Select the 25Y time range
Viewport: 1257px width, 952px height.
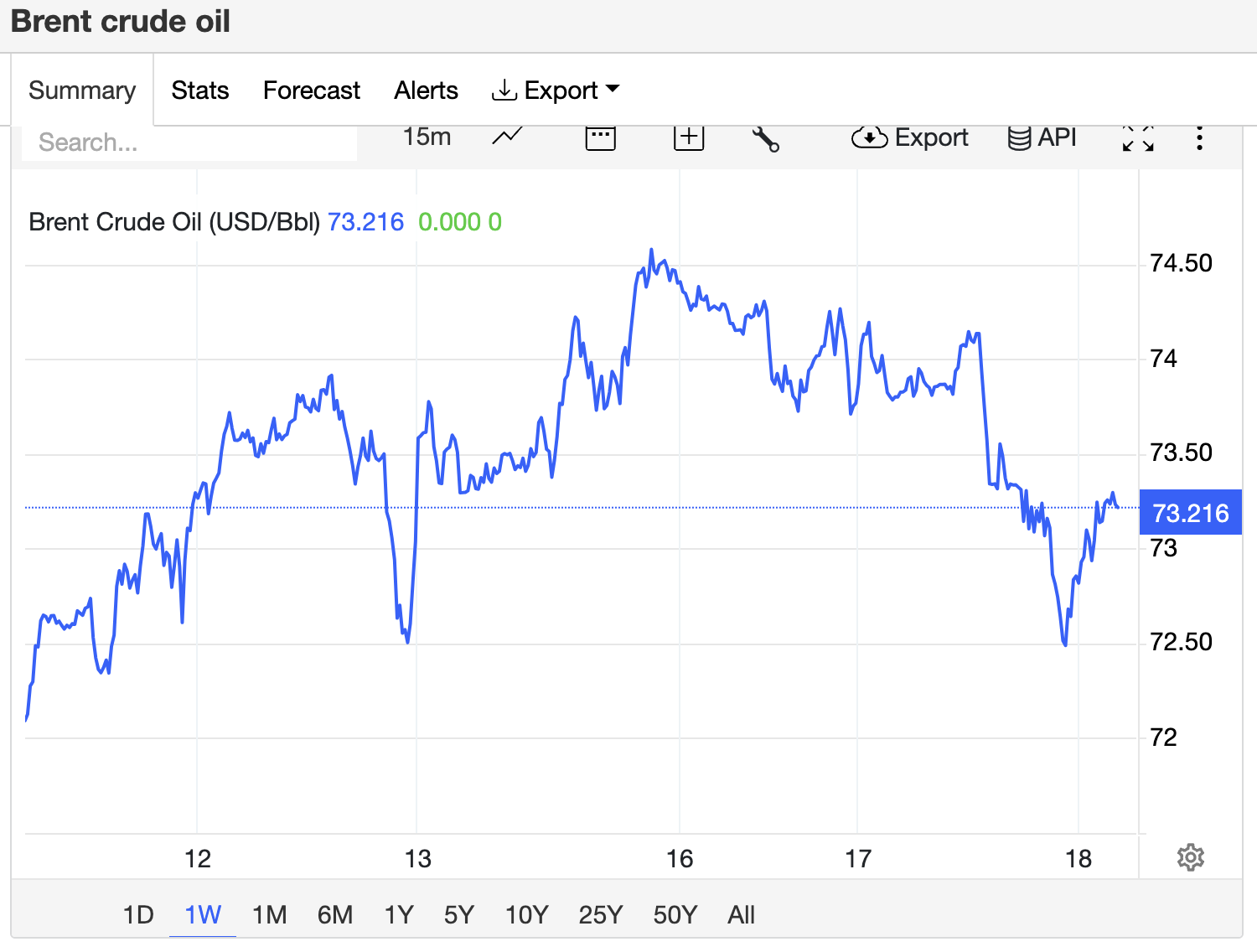(x=600, y=914)
